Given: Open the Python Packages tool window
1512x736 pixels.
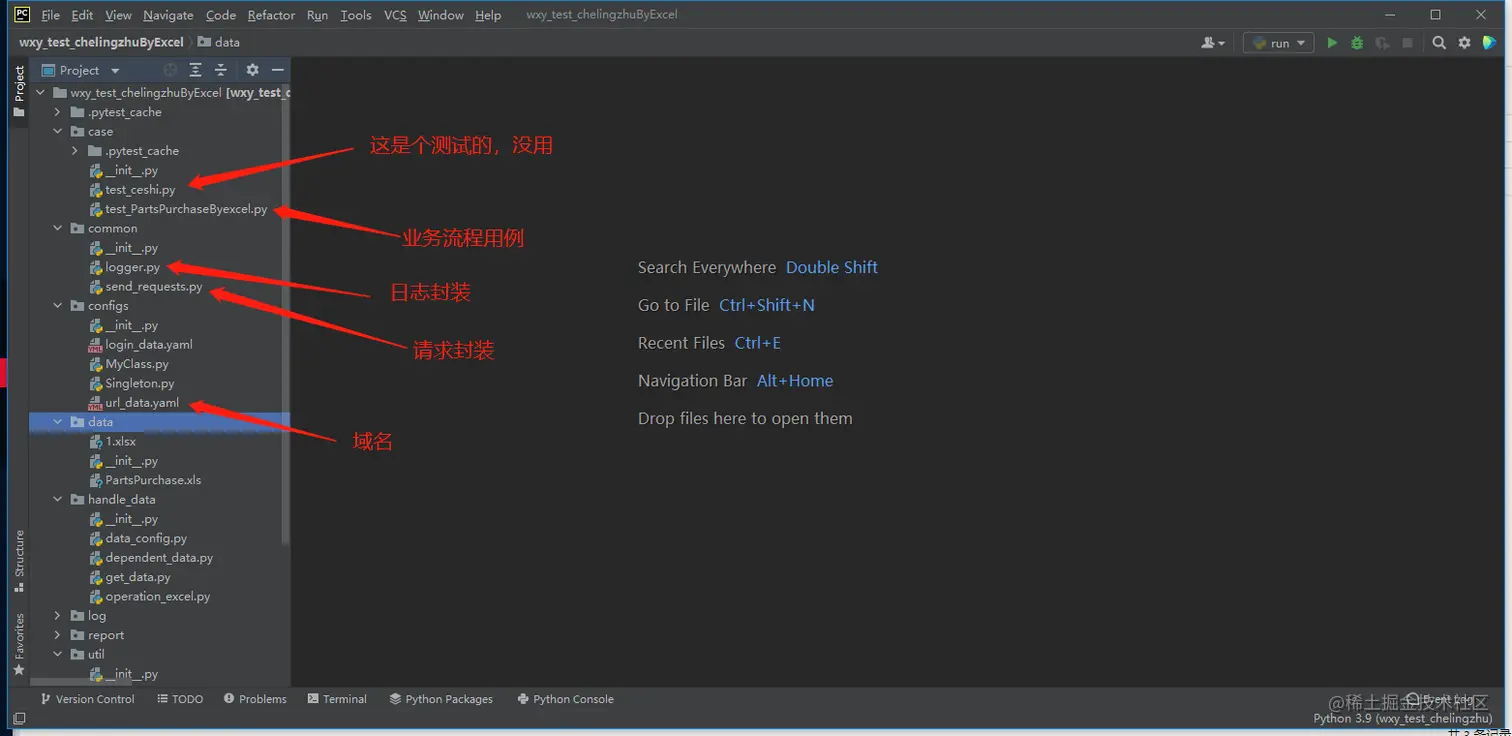Looking at the screenshot, I should click(441, 699).
